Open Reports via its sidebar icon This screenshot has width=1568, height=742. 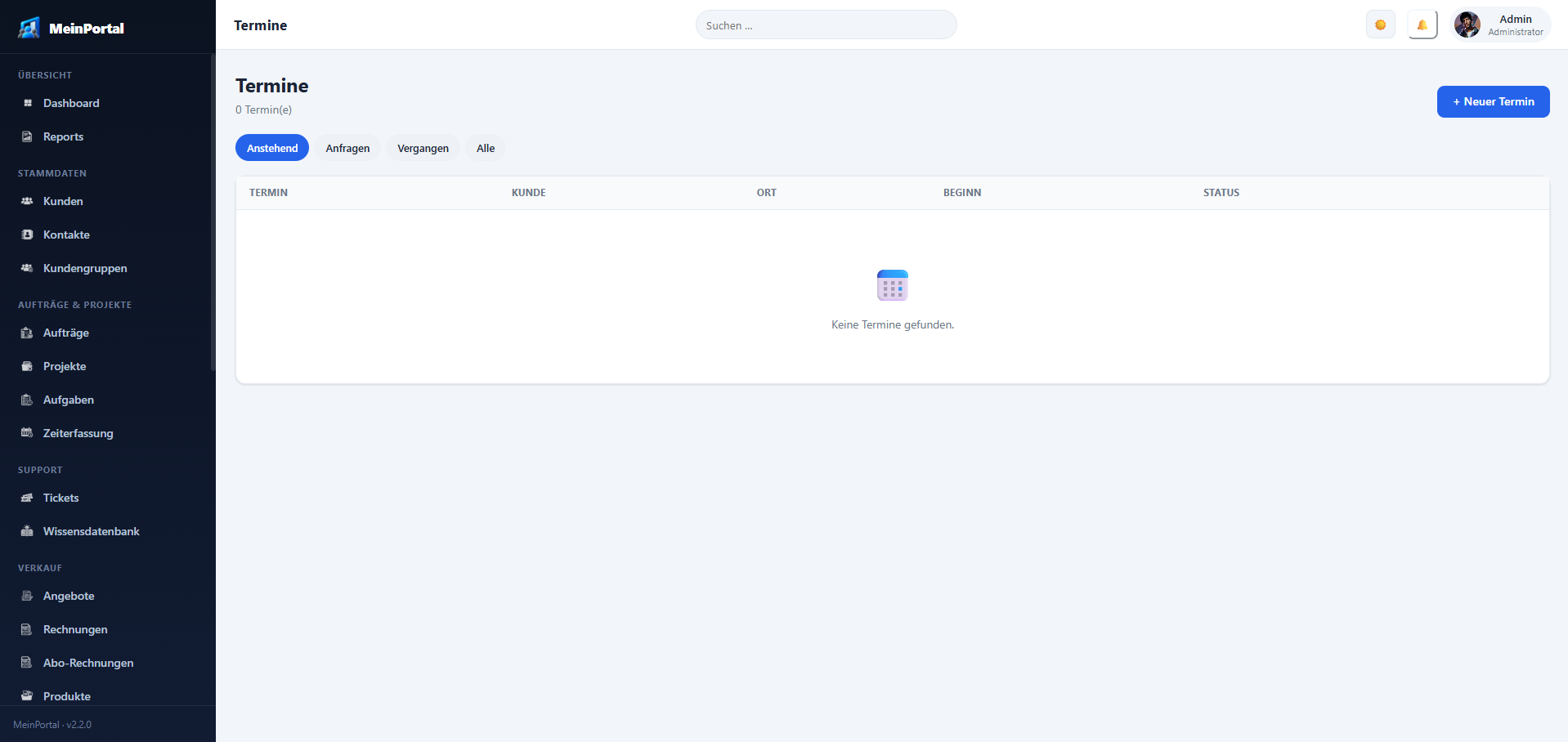27,136
